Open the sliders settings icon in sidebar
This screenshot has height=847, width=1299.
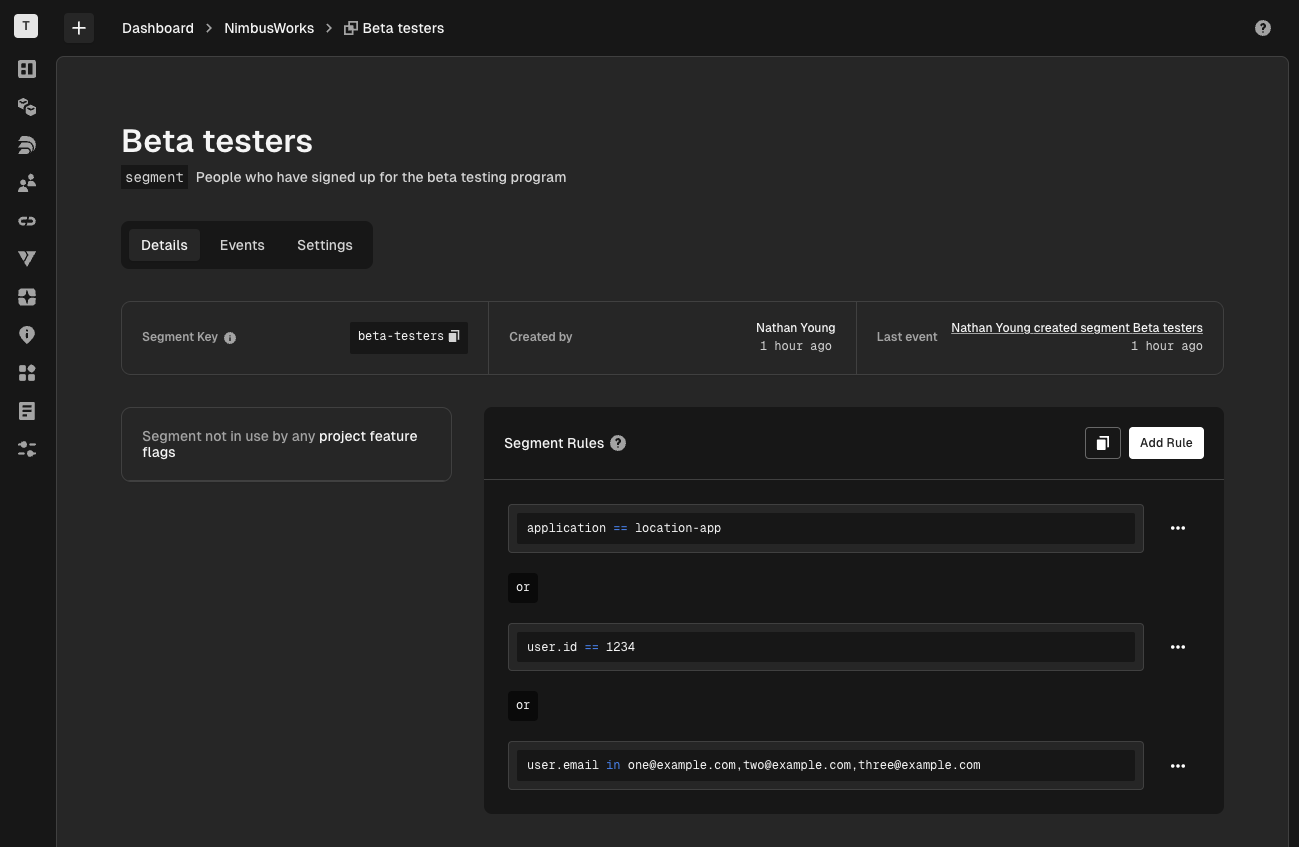click(x=27, y=450)
